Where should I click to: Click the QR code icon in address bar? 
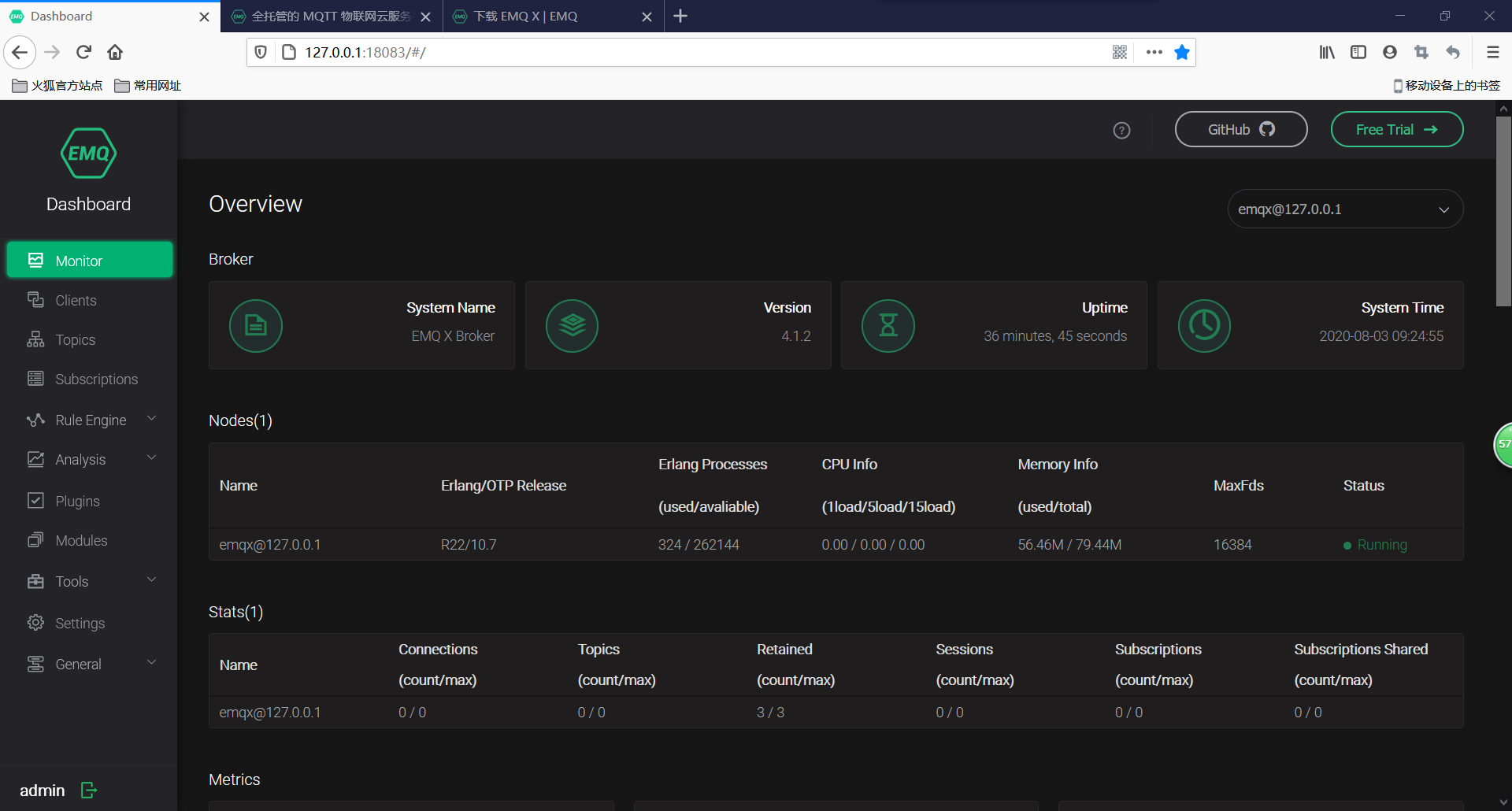(1120, 52)
